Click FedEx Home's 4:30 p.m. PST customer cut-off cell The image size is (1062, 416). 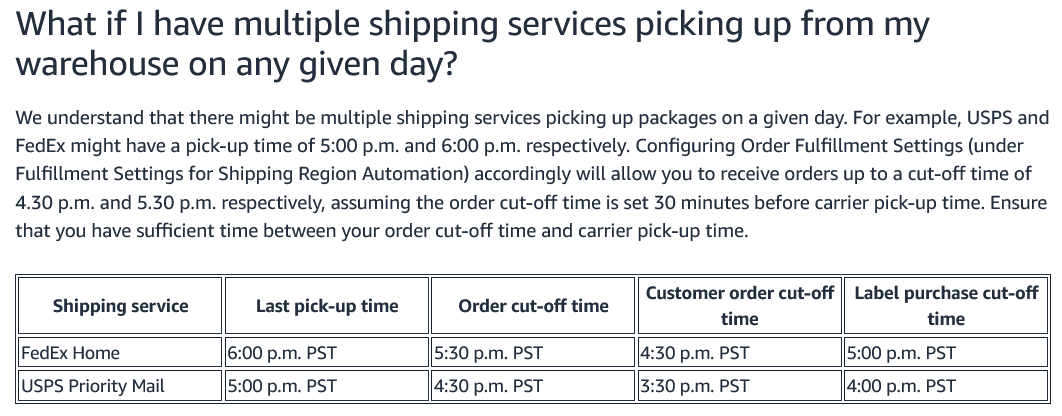tap(740, 352)
